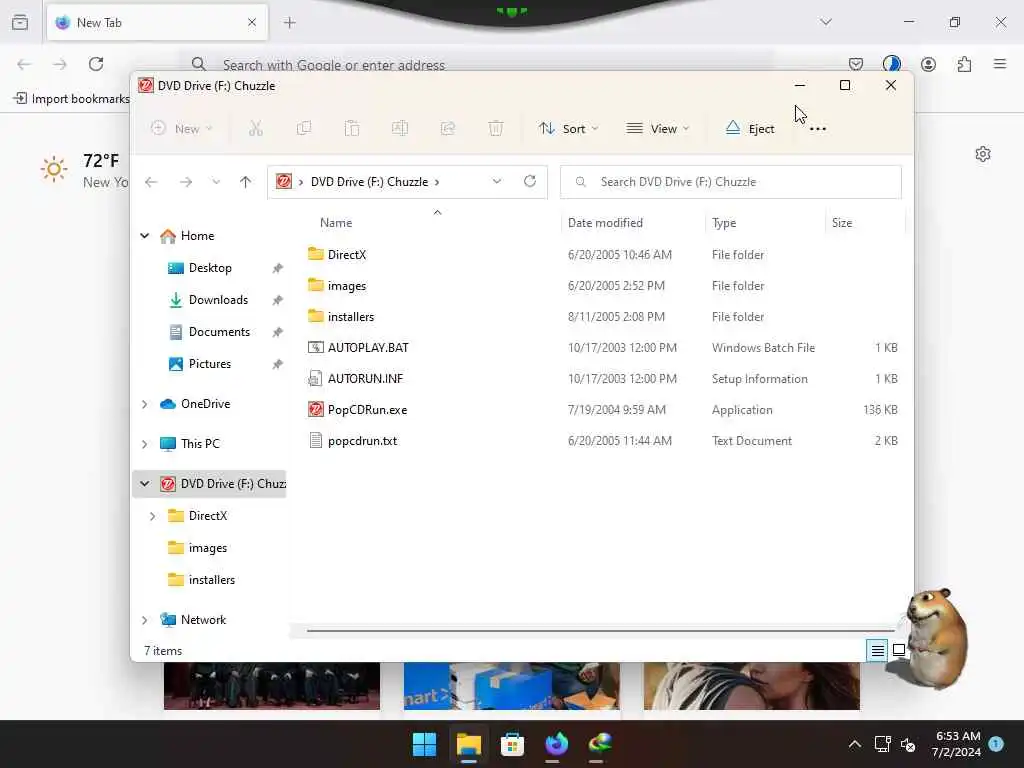The image size is (1024, 768).
Task: Click the Size column header
Action: [842, 223]
